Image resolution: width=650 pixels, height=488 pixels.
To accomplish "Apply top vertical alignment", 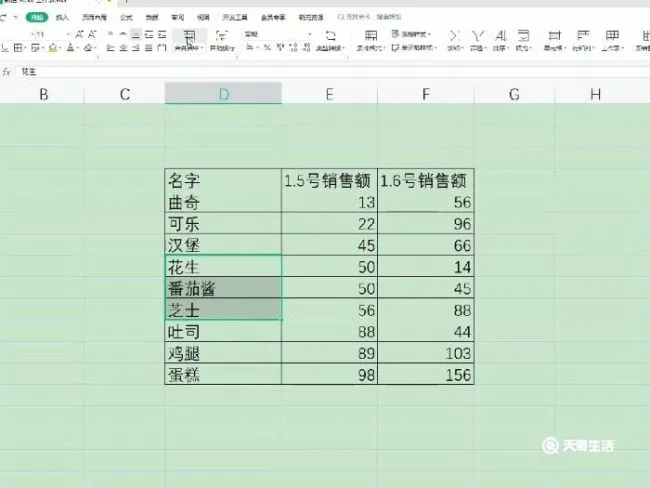I will tap(110, 34).
